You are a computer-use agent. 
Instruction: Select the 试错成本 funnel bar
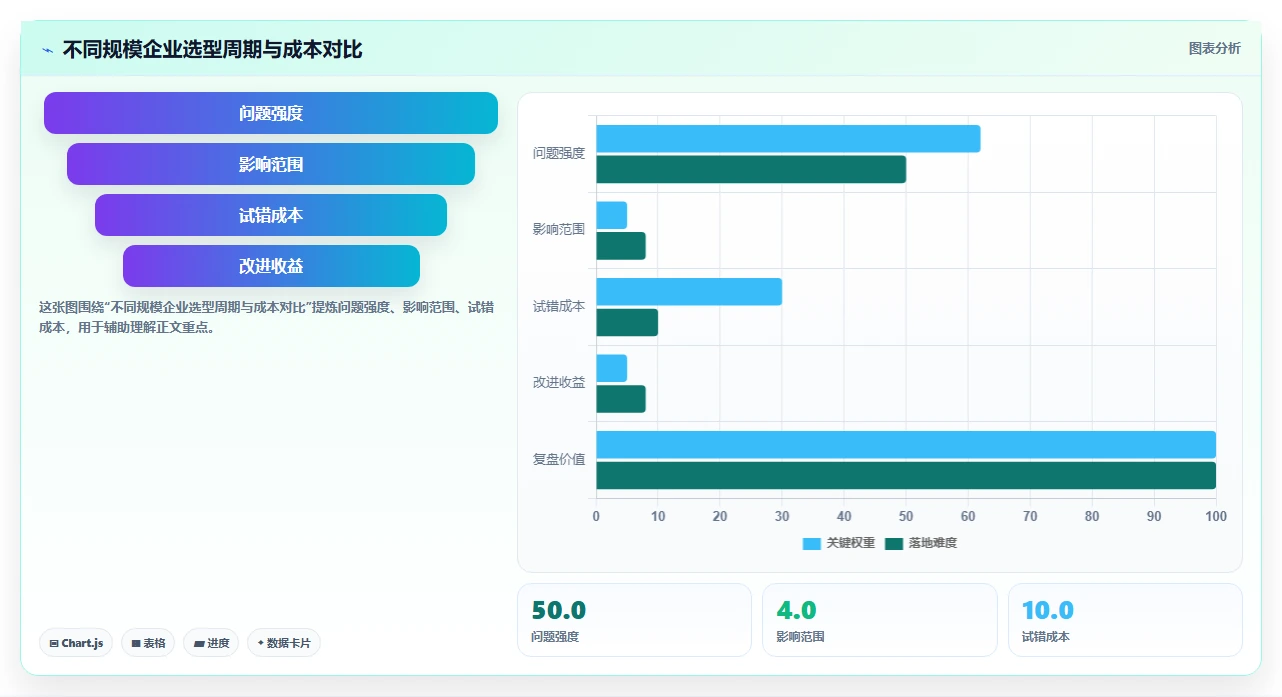271,215
